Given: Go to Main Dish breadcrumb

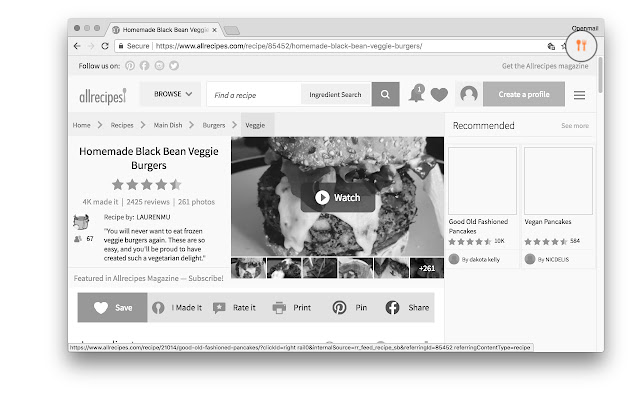Looking at the screenshot, I should (x=168, y=125).
